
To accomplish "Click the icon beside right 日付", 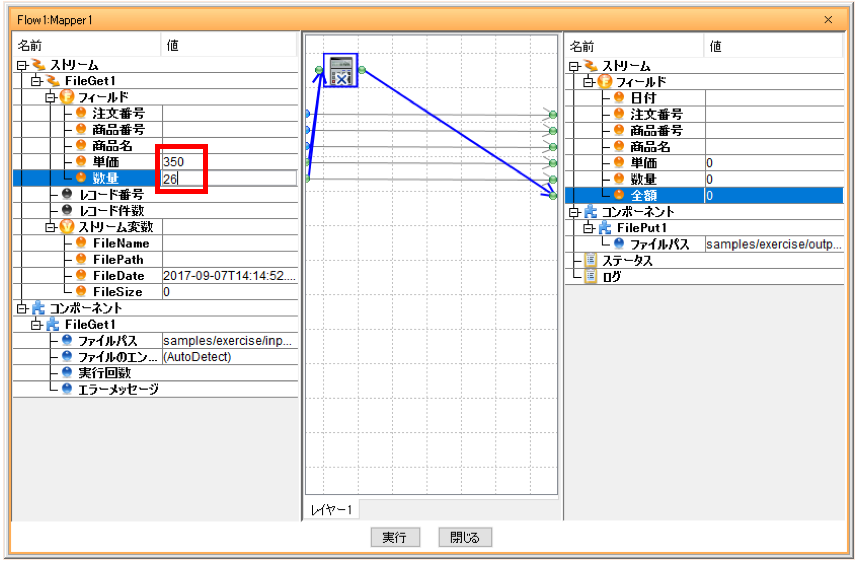I will click(x=619, y=98).
